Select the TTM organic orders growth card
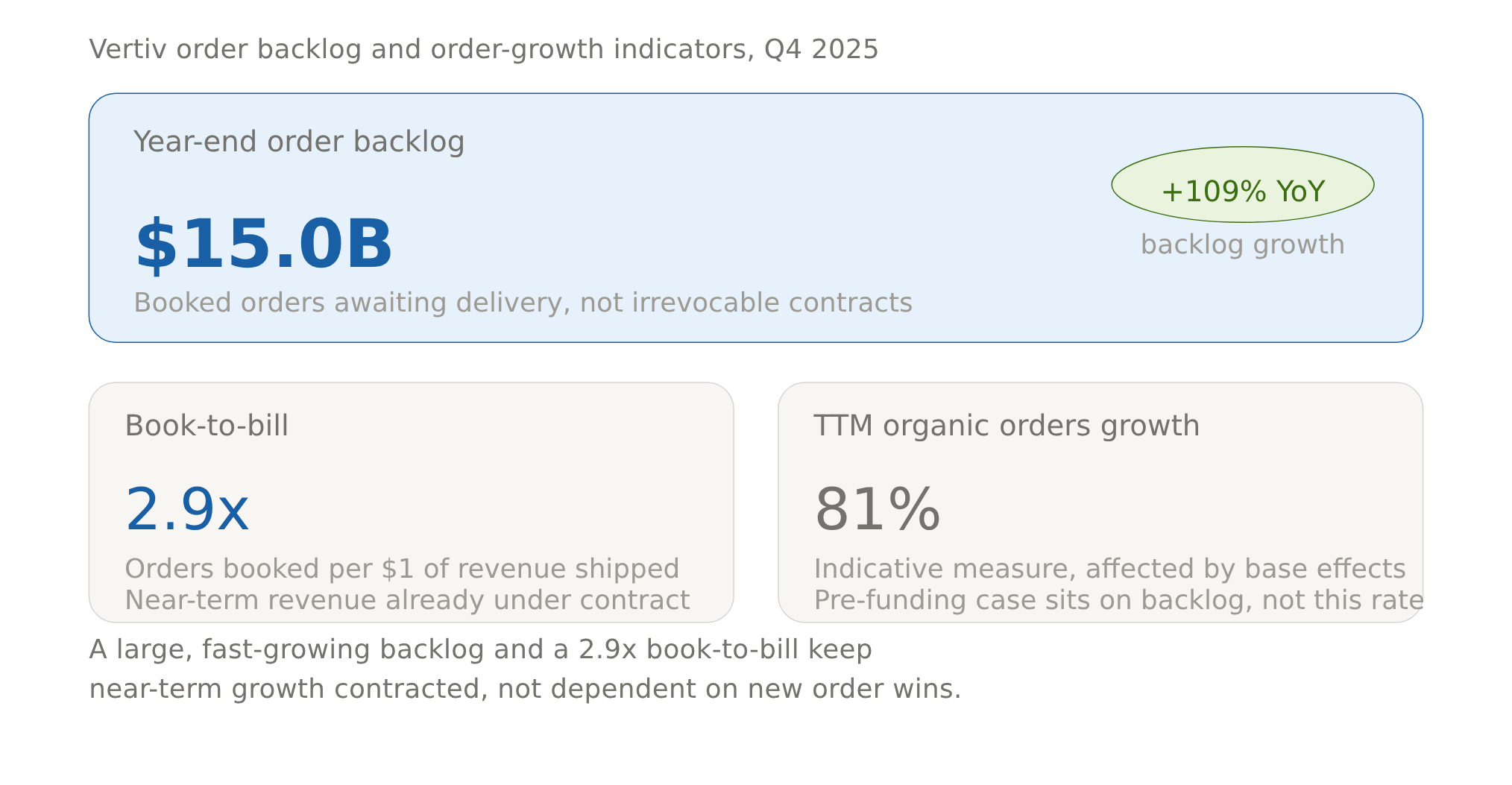Viewport: 1512px width, 785px height. (1100, 502)
